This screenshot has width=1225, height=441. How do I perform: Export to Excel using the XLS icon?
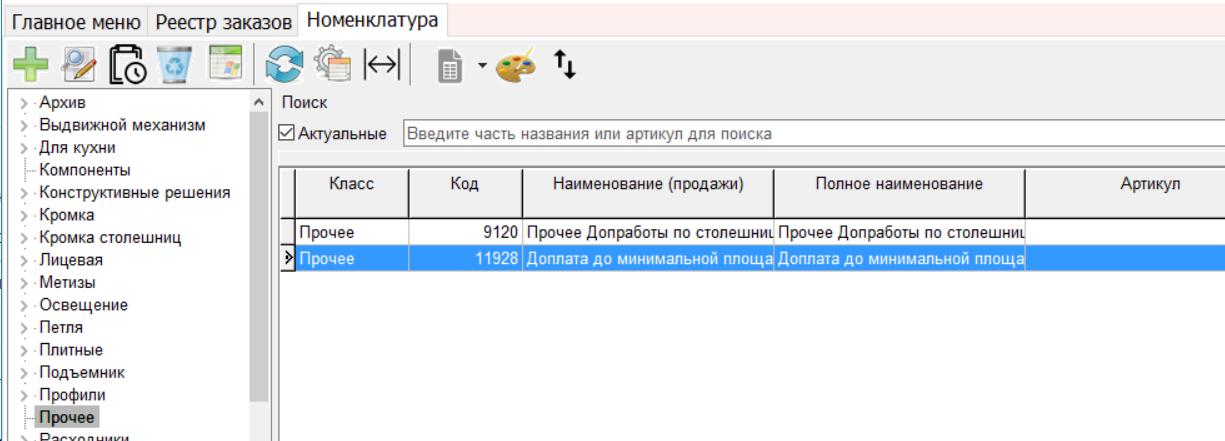coord(225,66)
